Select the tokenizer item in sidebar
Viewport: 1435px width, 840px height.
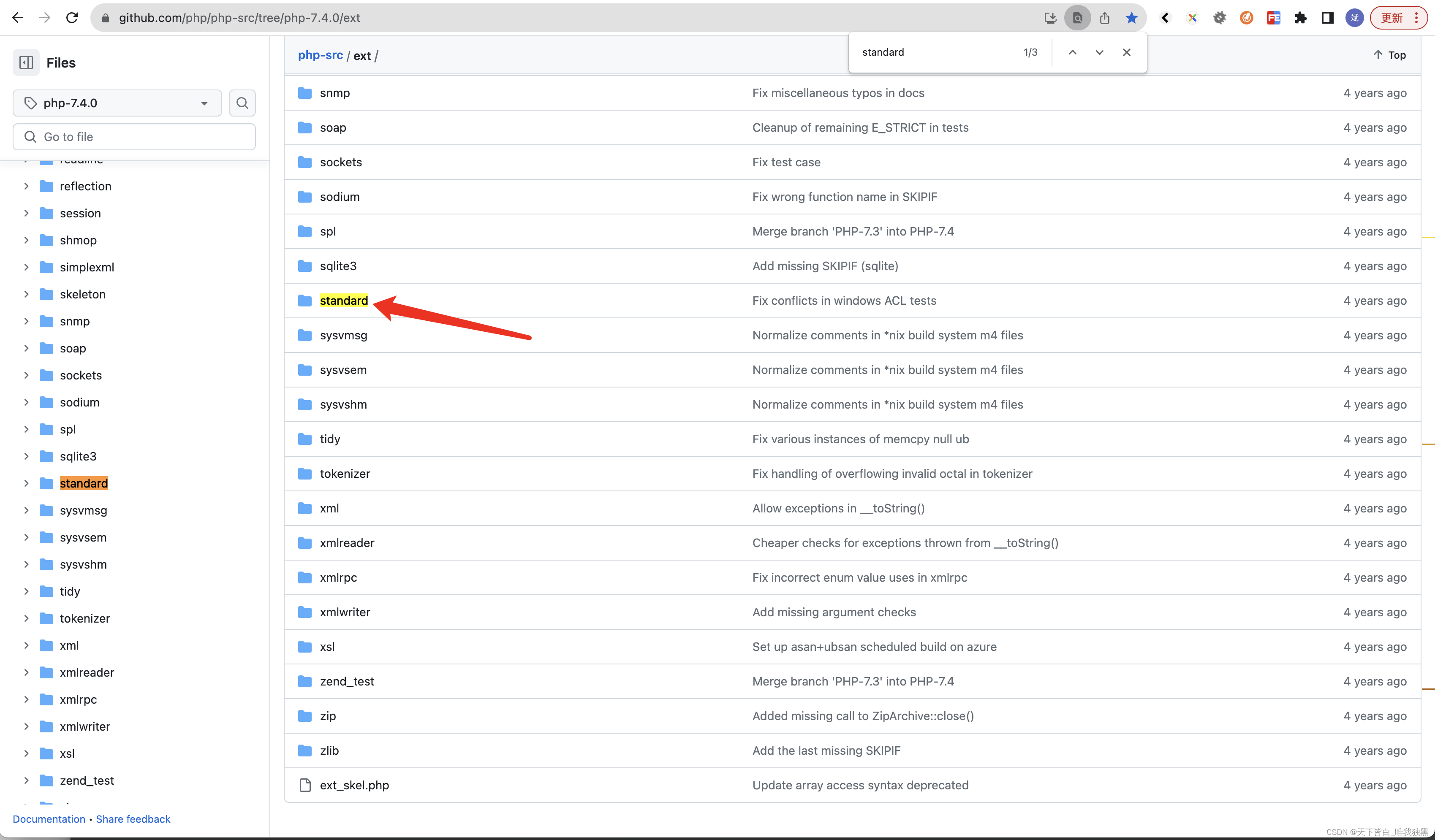(84, 618)
